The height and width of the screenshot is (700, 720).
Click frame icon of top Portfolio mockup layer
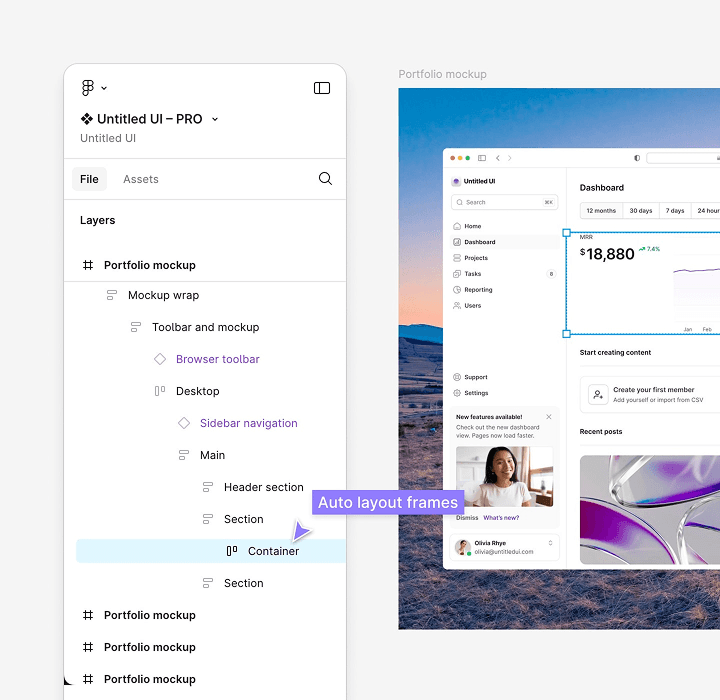88,265
